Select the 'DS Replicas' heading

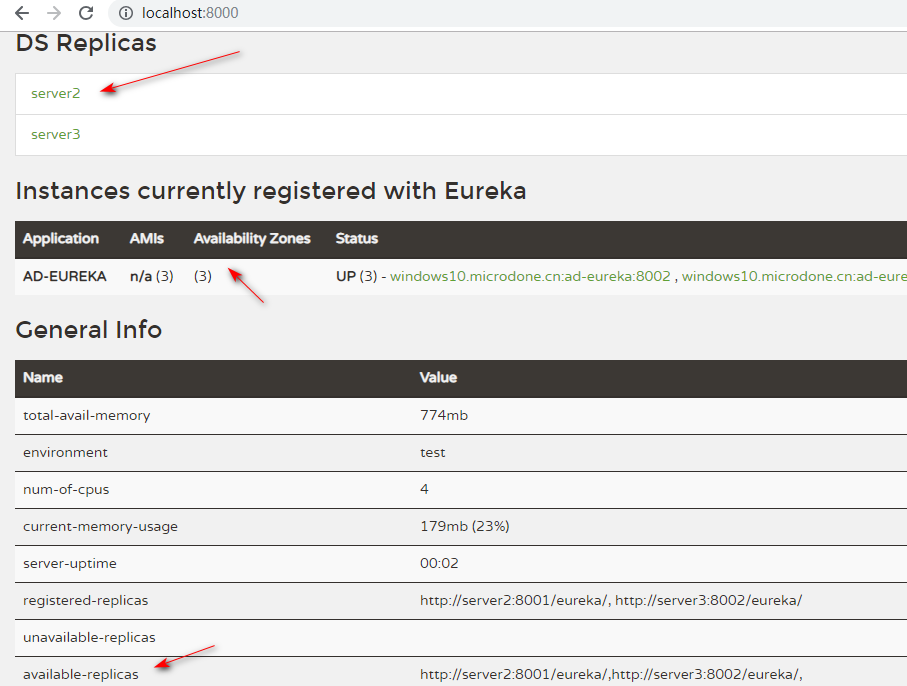[x=86, y=43]
